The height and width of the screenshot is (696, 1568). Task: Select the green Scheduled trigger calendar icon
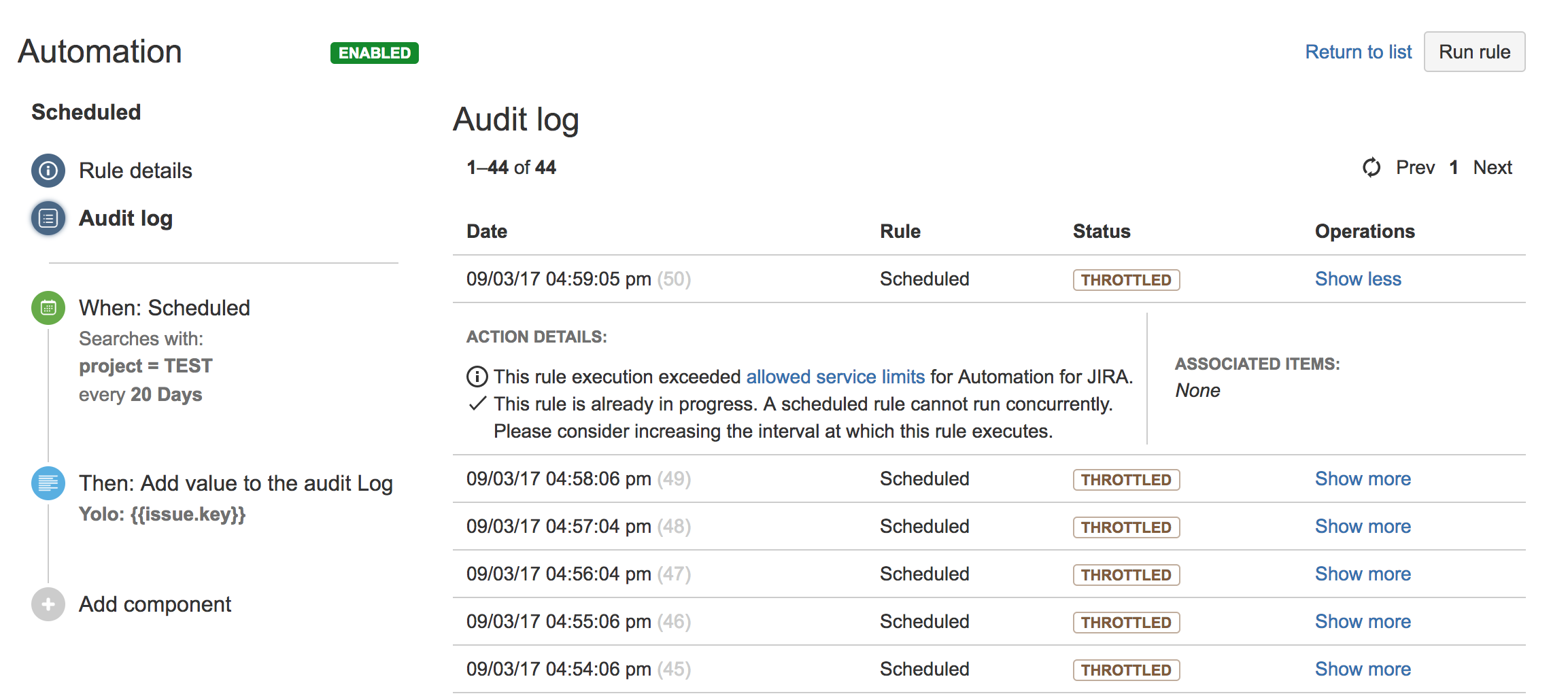coord(48,308)
